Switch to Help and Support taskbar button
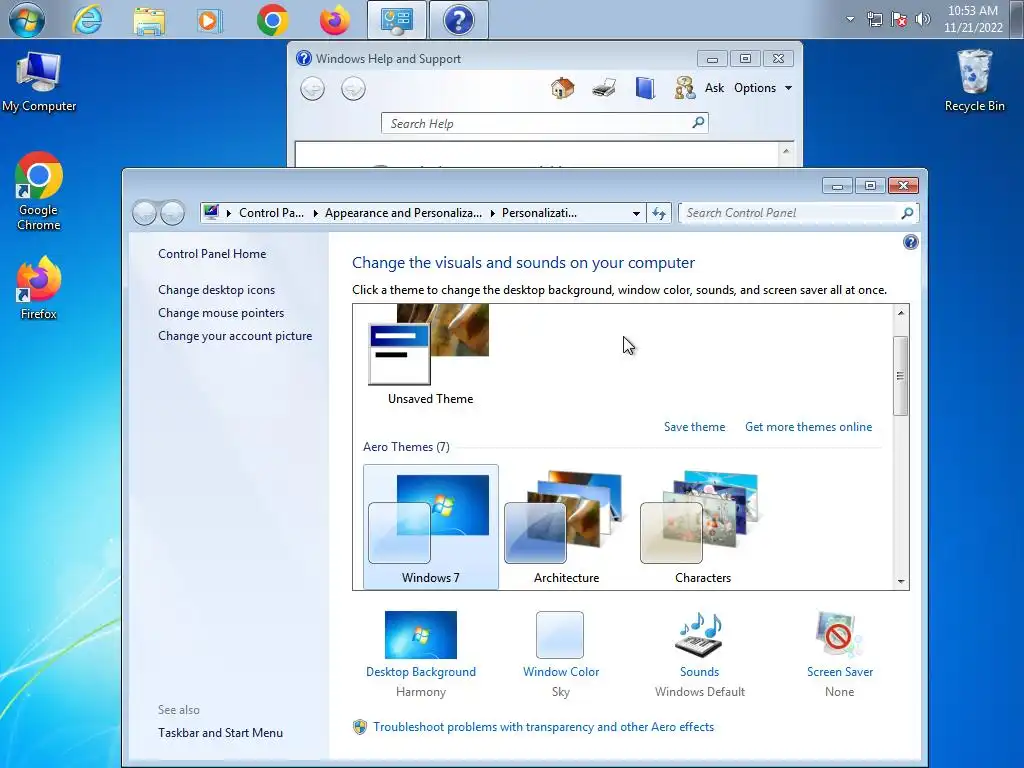1024x768 pixels. click(458, 20)
